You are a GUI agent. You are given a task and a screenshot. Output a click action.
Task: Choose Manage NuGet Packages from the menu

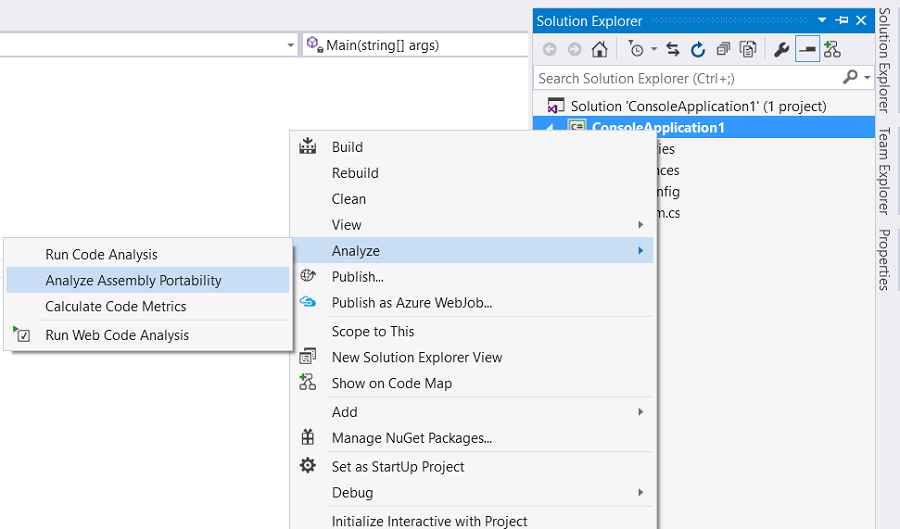(x=411, y=438)
